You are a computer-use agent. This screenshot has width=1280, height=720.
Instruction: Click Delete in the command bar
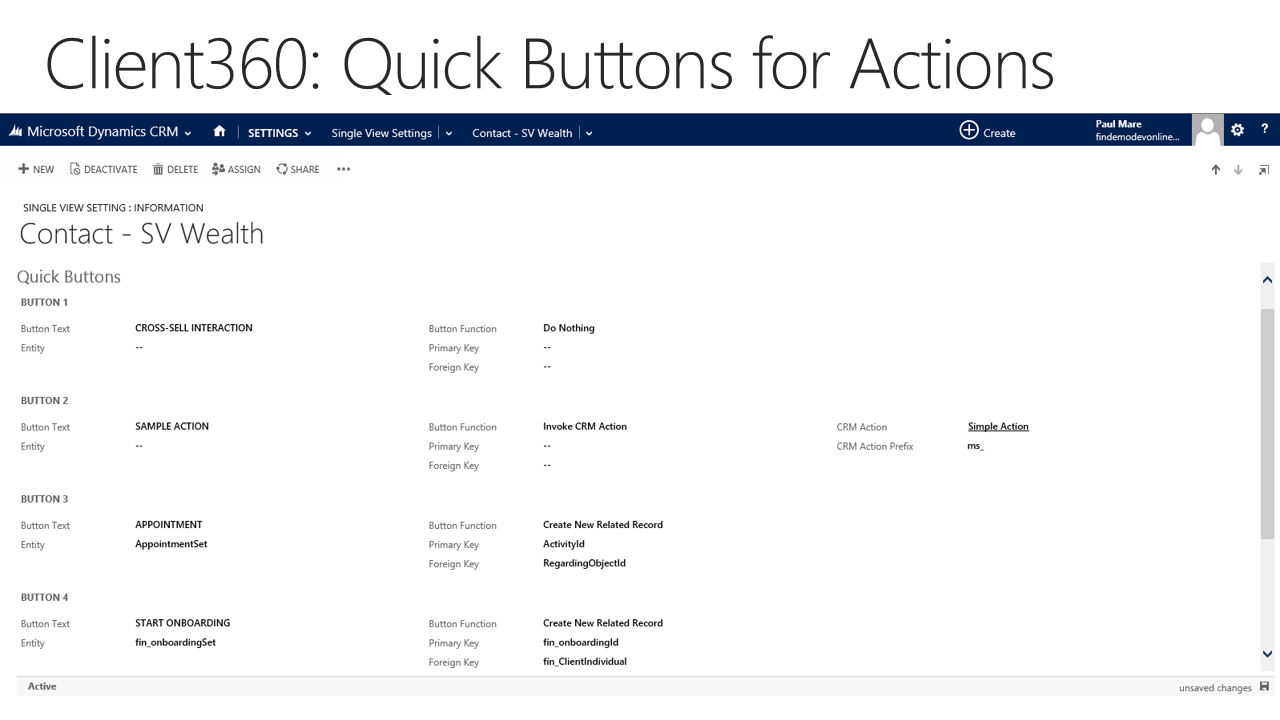tap(175, 170)
